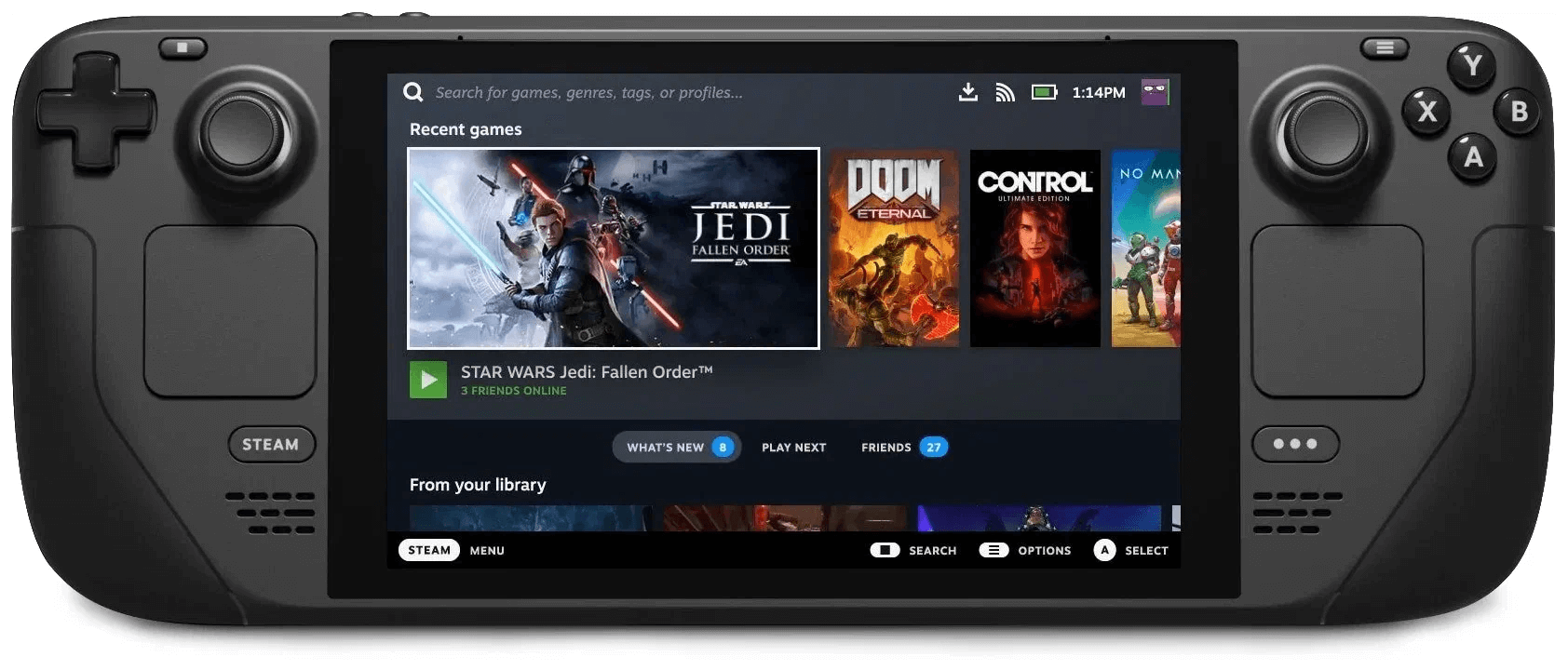The width and height of the screenshot is (1568, 670).
Task: Check the green battery indicator icon
Action: coord(1044,92)
